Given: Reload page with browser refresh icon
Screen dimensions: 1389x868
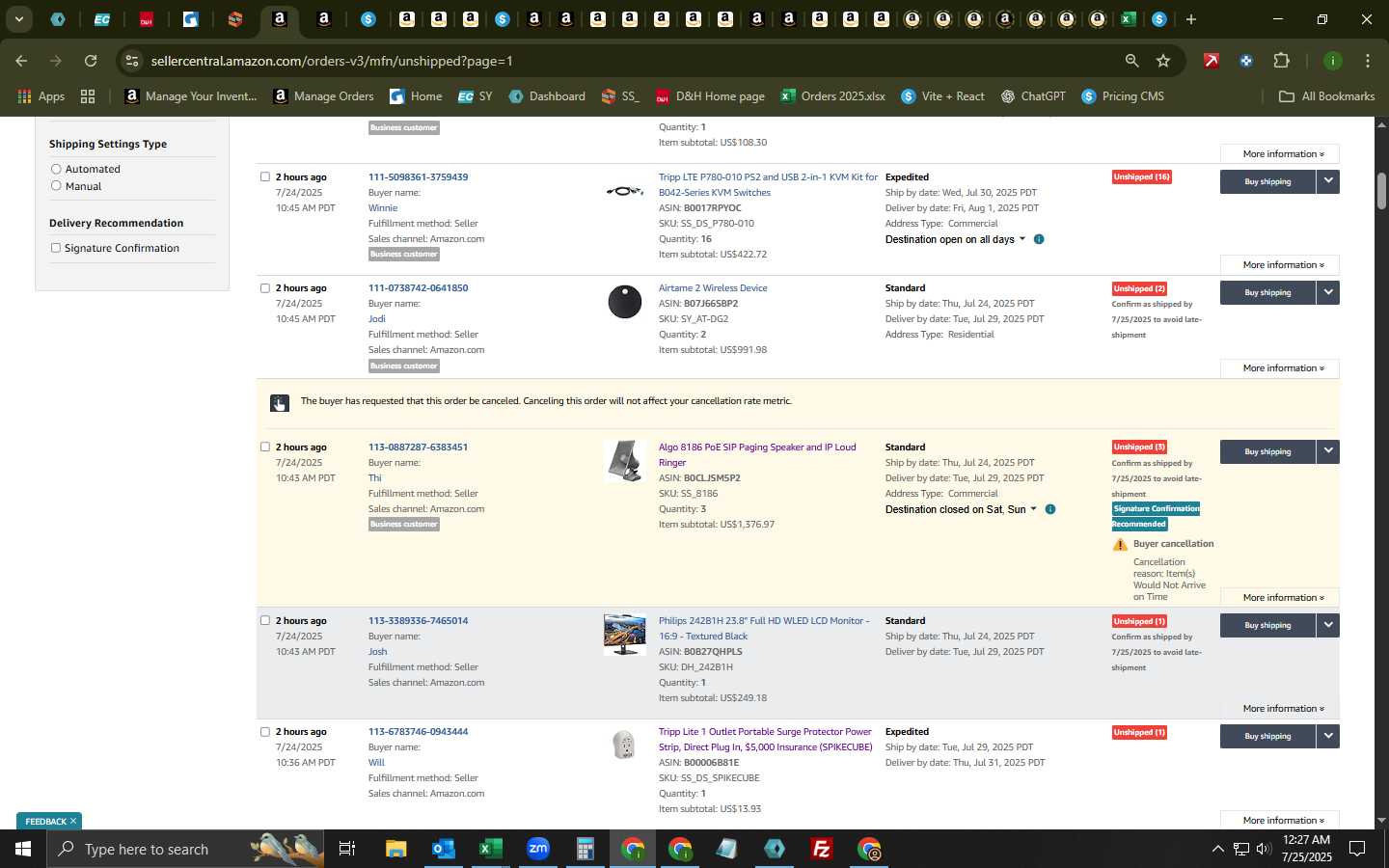Looking at the screenshot, I should point(91,61).
